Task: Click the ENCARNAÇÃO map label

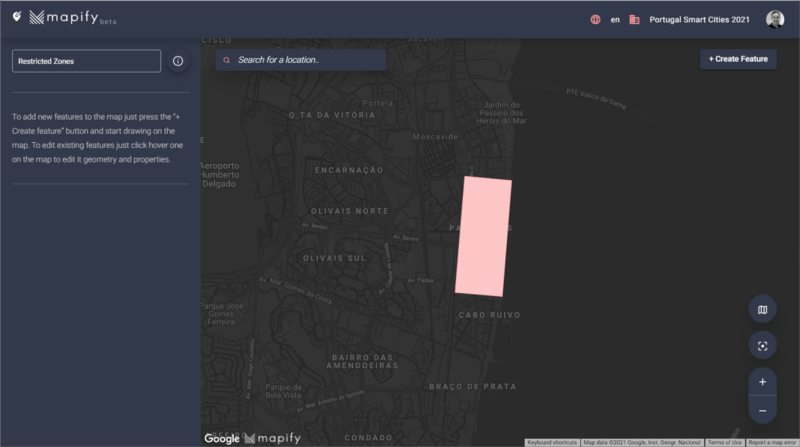Action: 349,170
